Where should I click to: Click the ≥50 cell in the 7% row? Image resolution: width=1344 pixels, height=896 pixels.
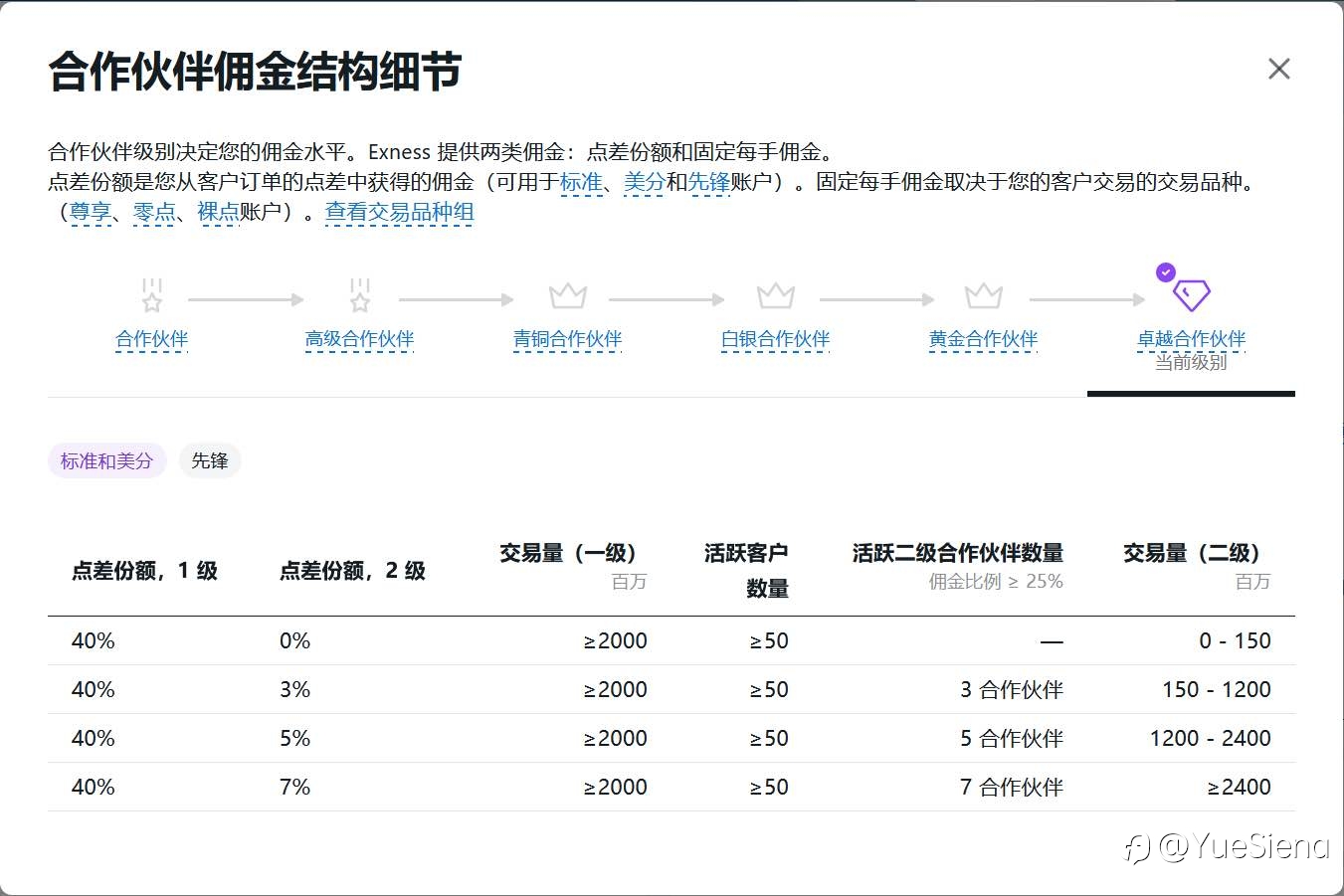tap(769, 787)
